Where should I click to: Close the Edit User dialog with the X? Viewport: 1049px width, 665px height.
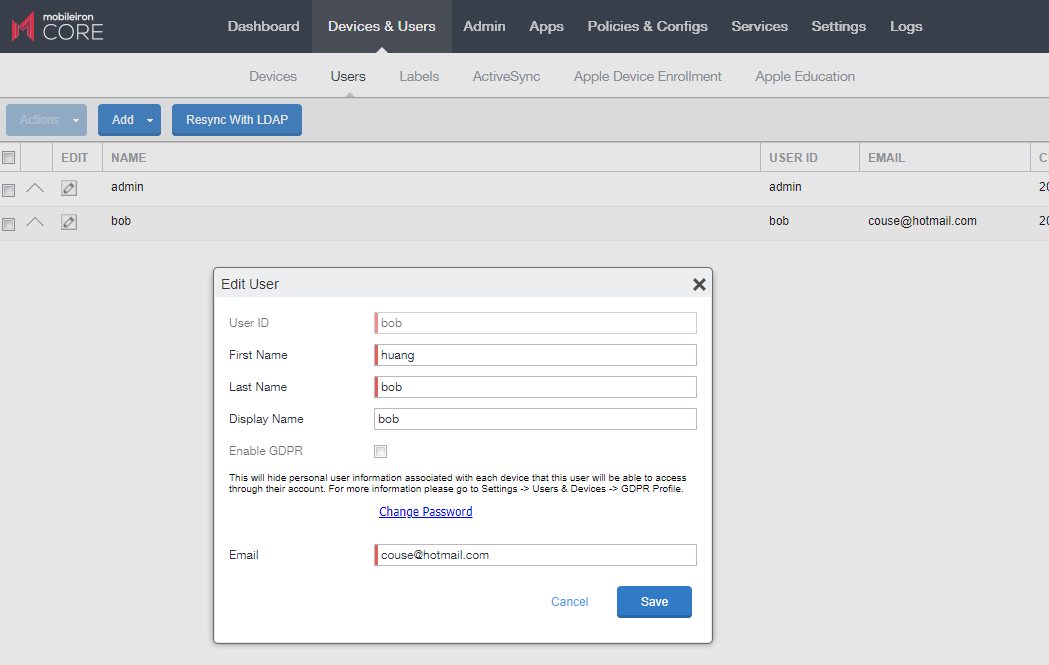click(x=699, y=284)
